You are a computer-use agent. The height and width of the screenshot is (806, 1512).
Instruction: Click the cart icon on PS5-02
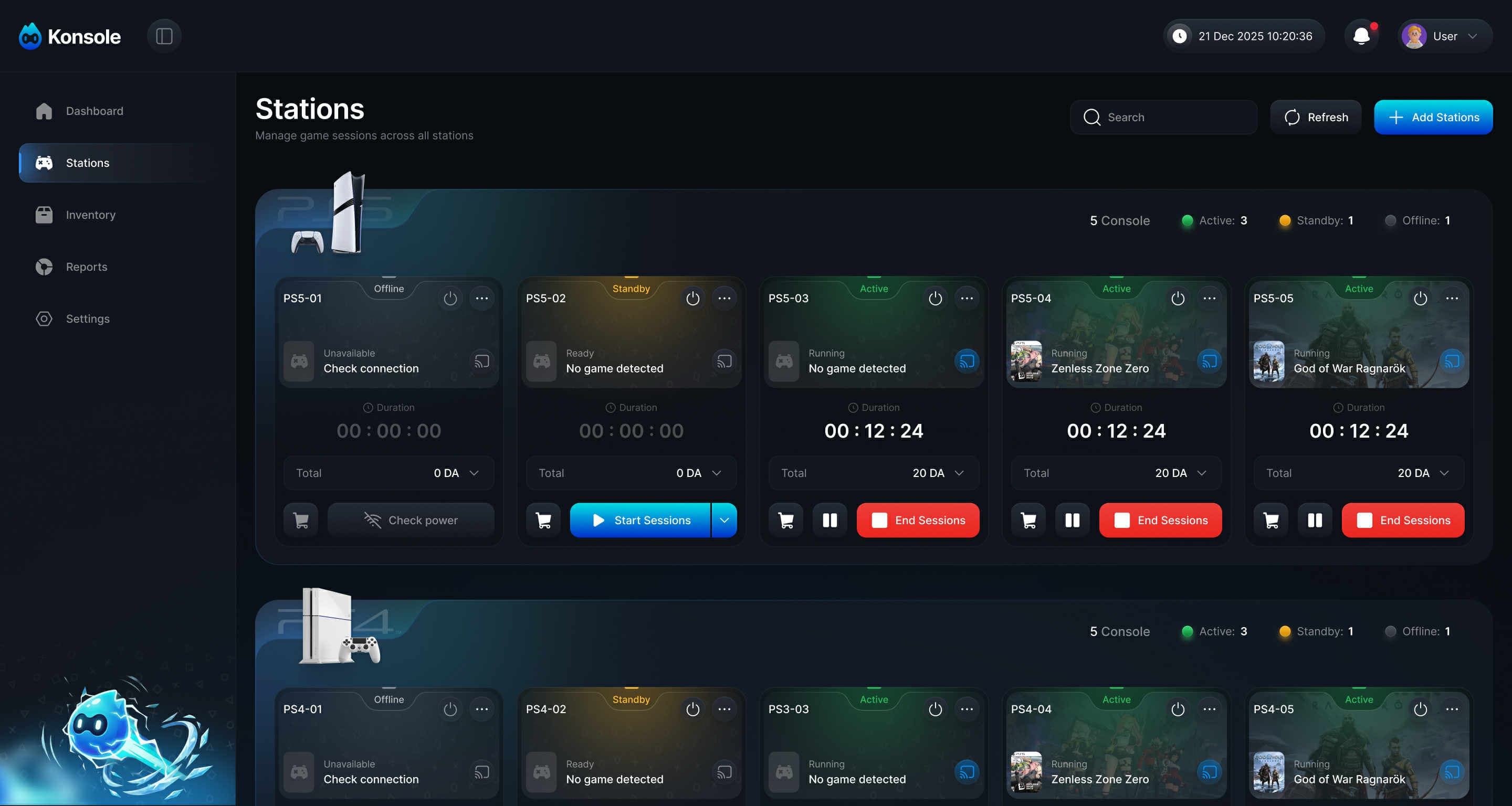click(543, 521)
